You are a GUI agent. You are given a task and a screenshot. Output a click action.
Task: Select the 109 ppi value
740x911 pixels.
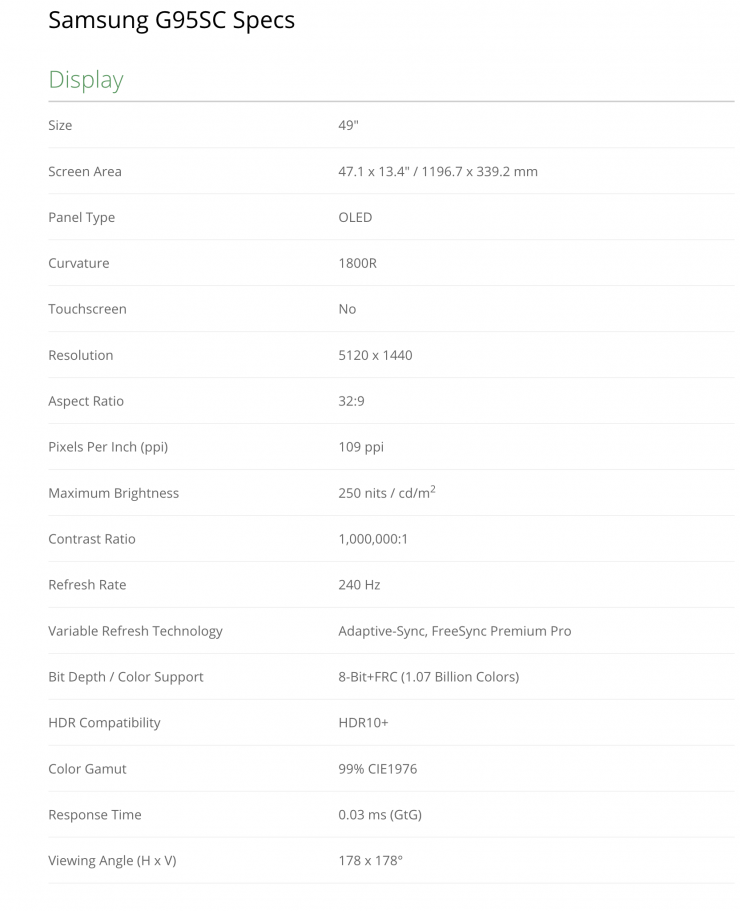[x=361, y=447]
